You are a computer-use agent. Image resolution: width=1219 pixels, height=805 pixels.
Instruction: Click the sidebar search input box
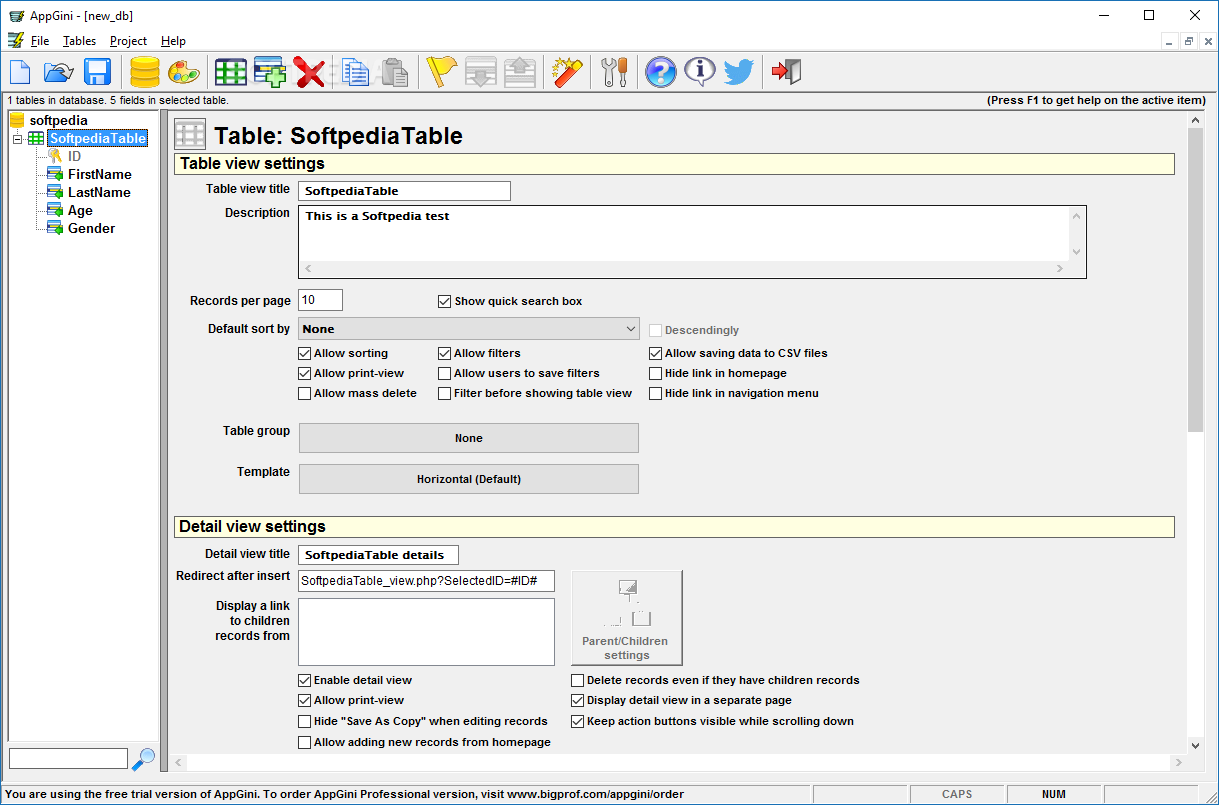68,759
